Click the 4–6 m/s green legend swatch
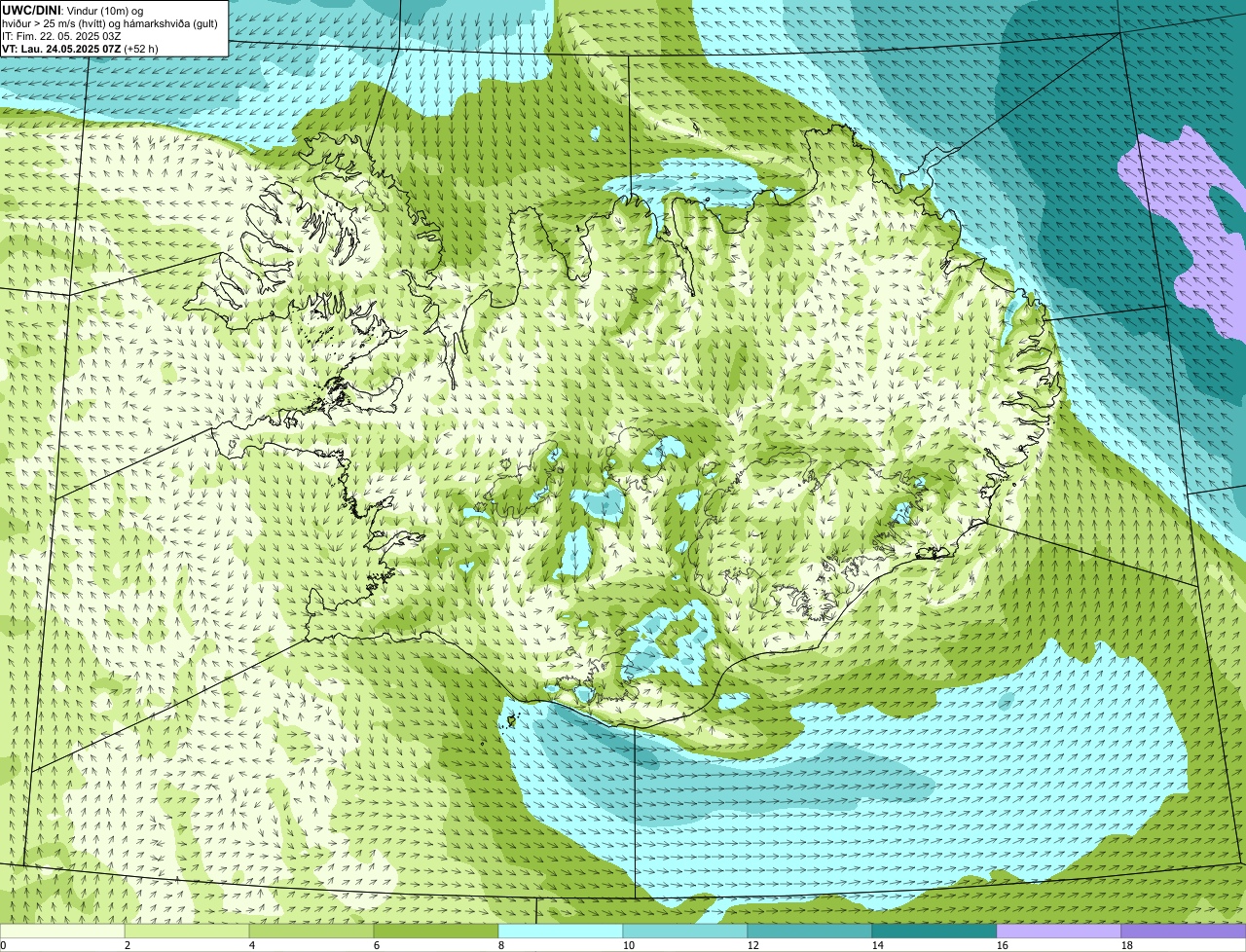 [311, 931]
